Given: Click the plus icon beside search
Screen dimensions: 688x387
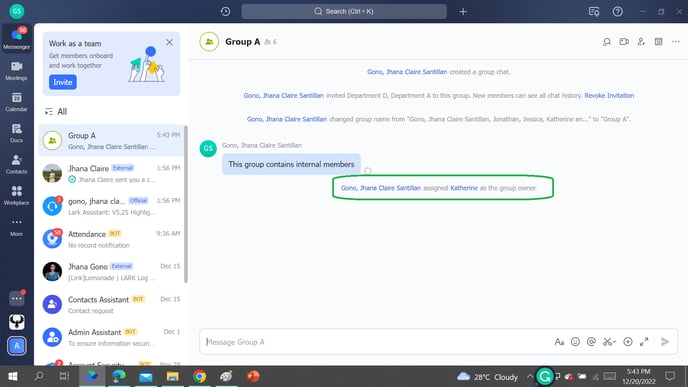Looking at the screenshot, I should (463, 11).
